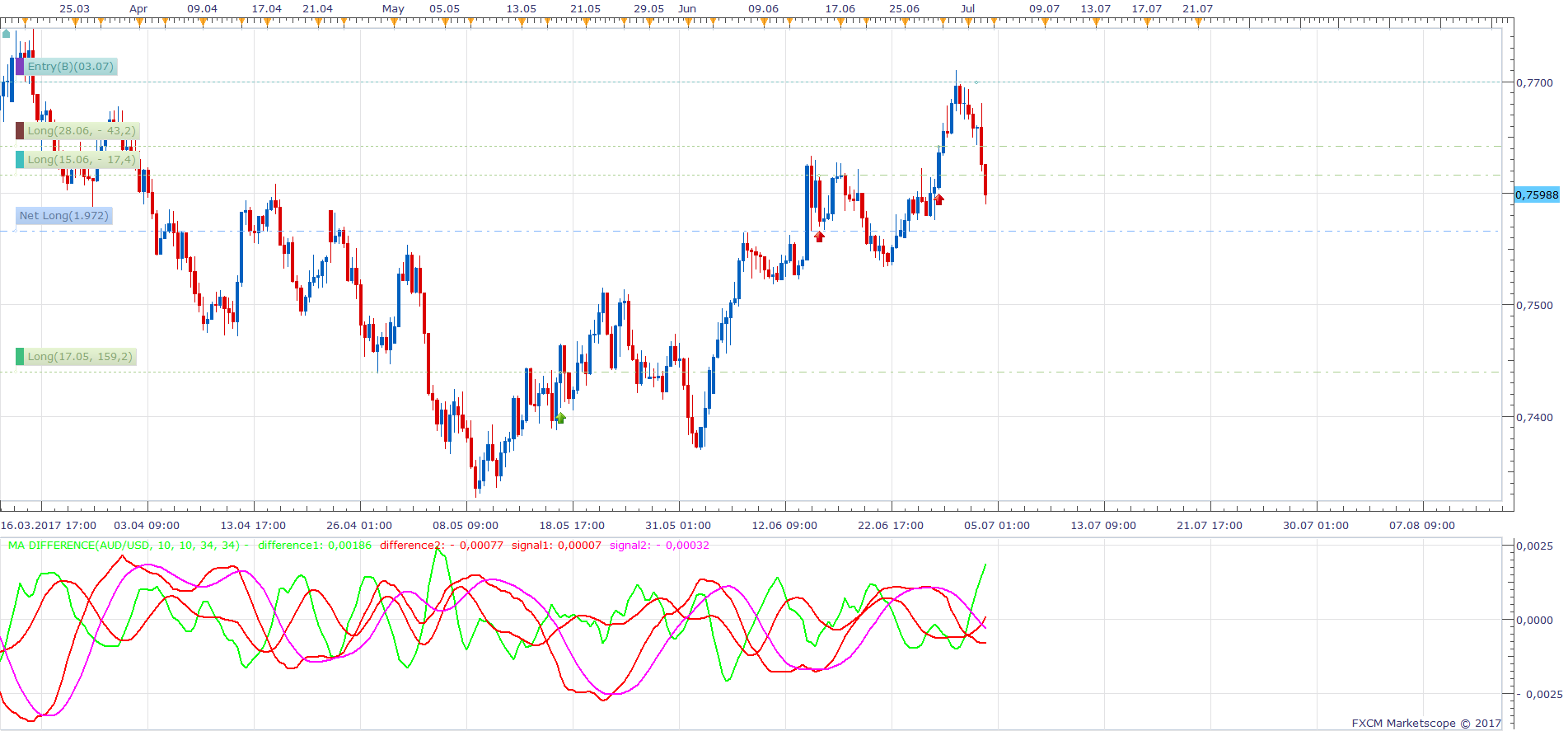
Task: Click the orange marker under 17.04 date
Action: click(x=267, y=23)
